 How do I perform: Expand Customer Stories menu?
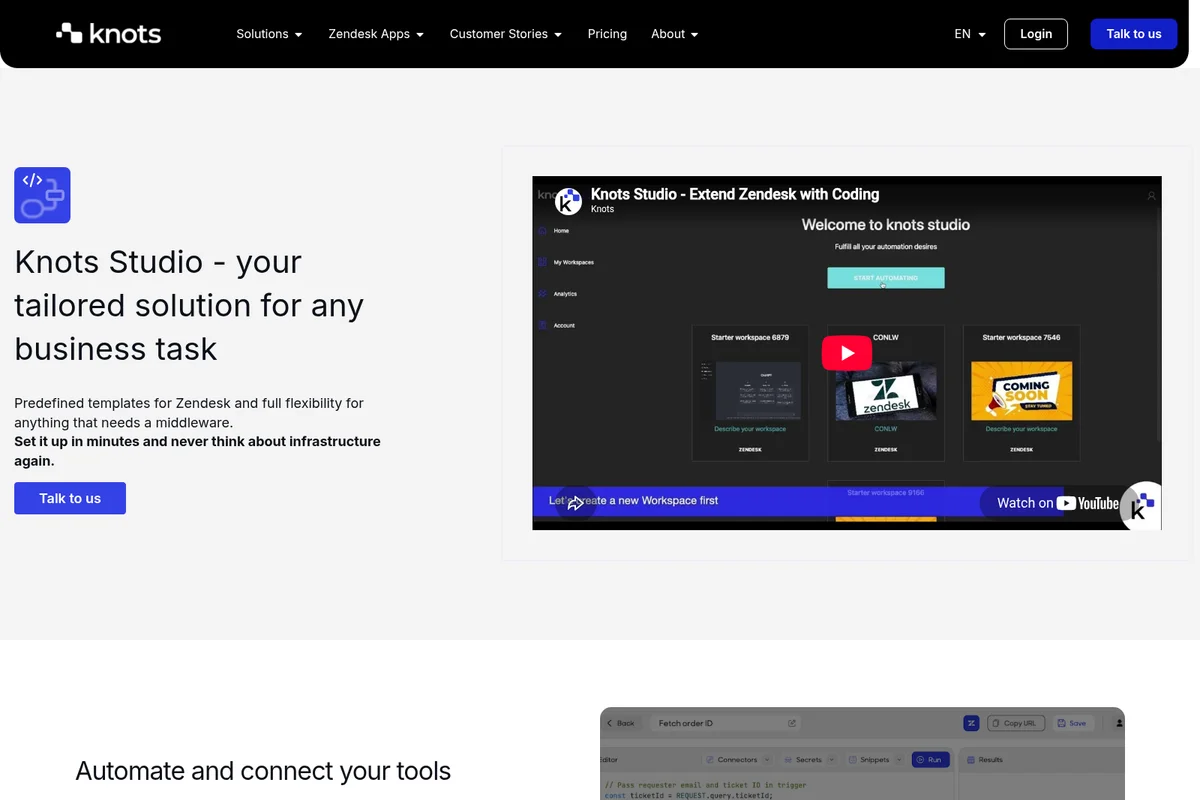click(x=506, y=34)
